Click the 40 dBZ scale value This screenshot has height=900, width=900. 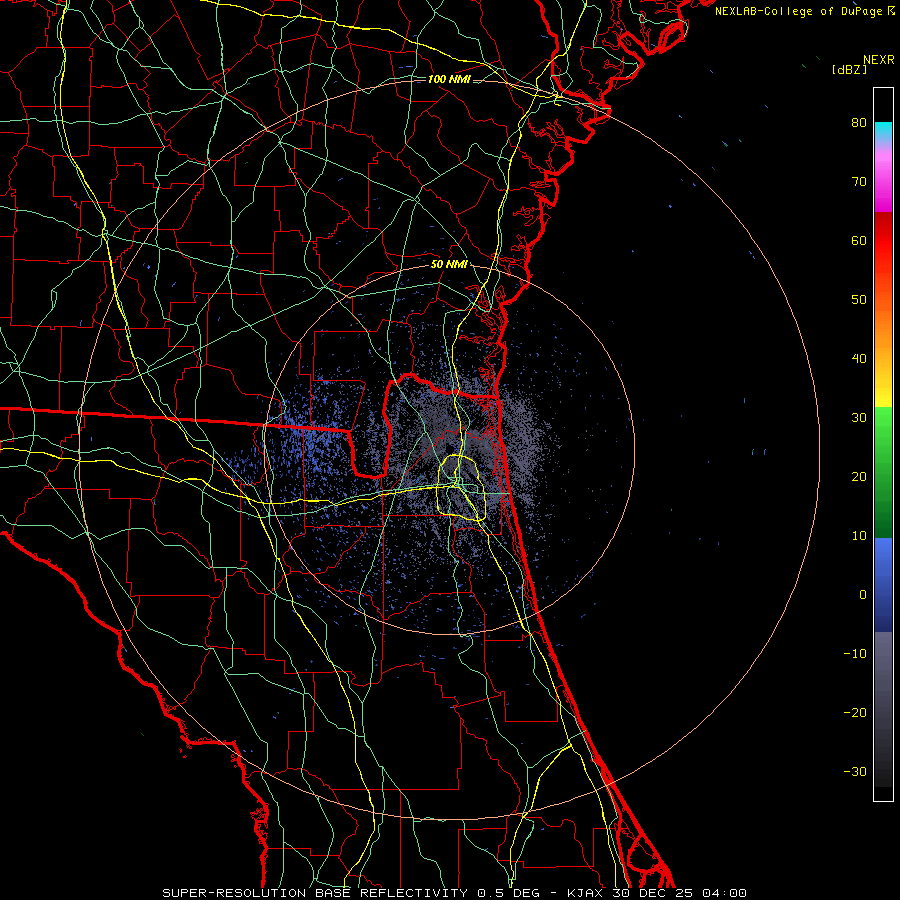[859, 359]
